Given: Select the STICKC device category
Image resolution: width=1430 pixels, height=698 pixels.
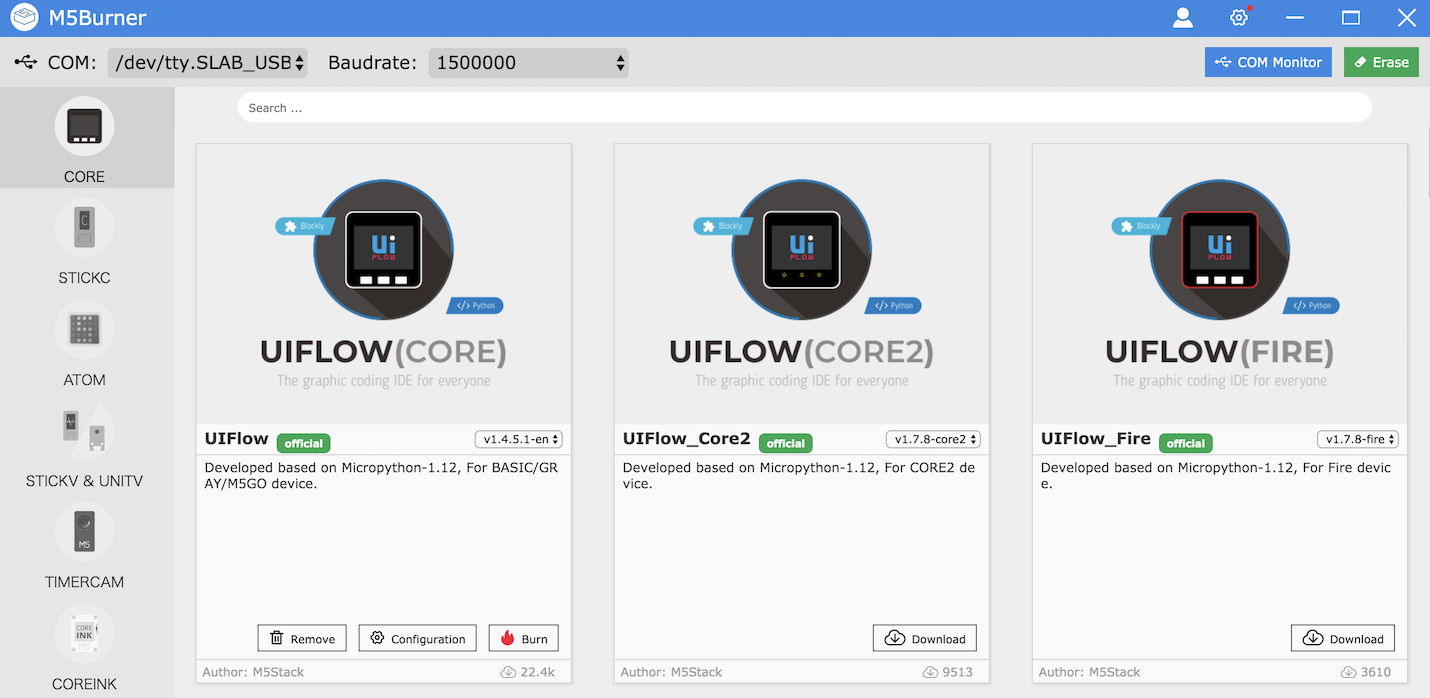Looking at the screenshot, I should pyautogui.click(x=84, y=228).
